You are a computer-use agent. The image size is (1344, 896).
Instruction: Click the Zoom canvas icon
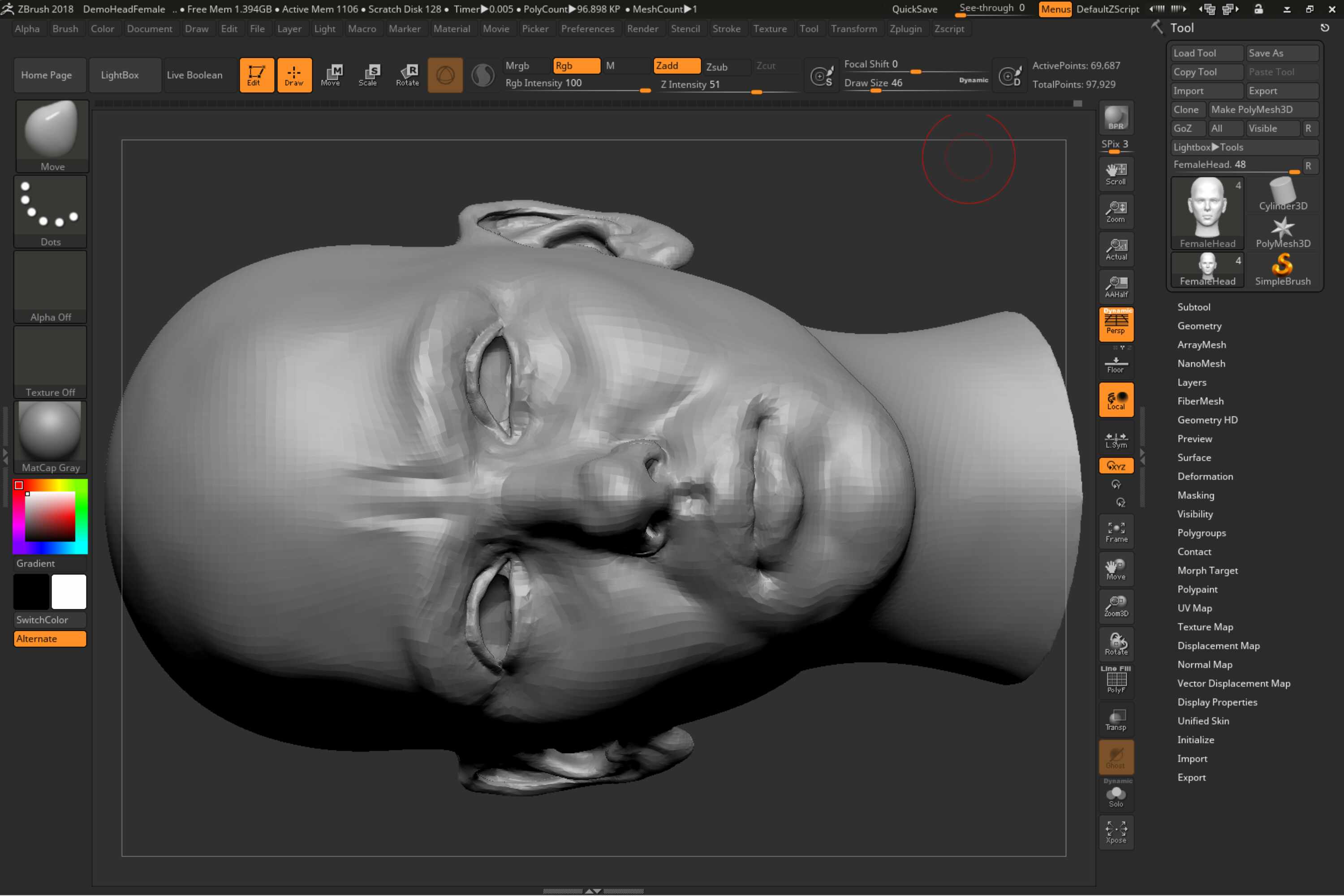[x=1116, y=211]
